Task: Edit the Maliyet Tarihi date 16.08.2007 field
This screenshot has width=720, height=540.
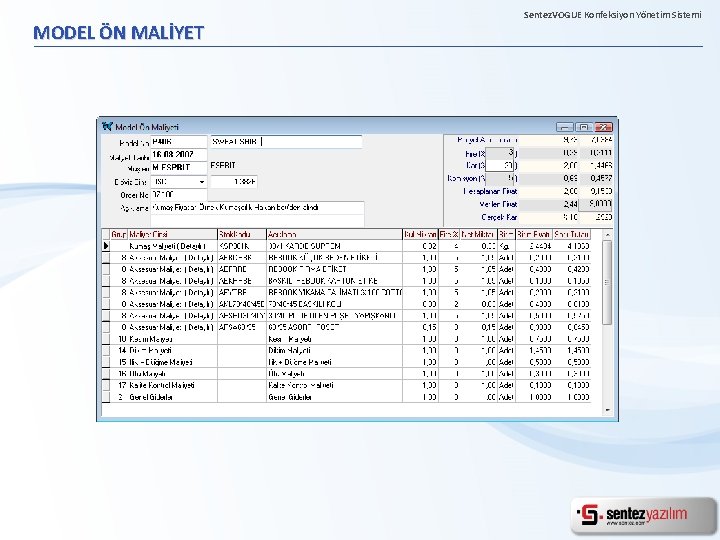Action: (x=179, y=155)
